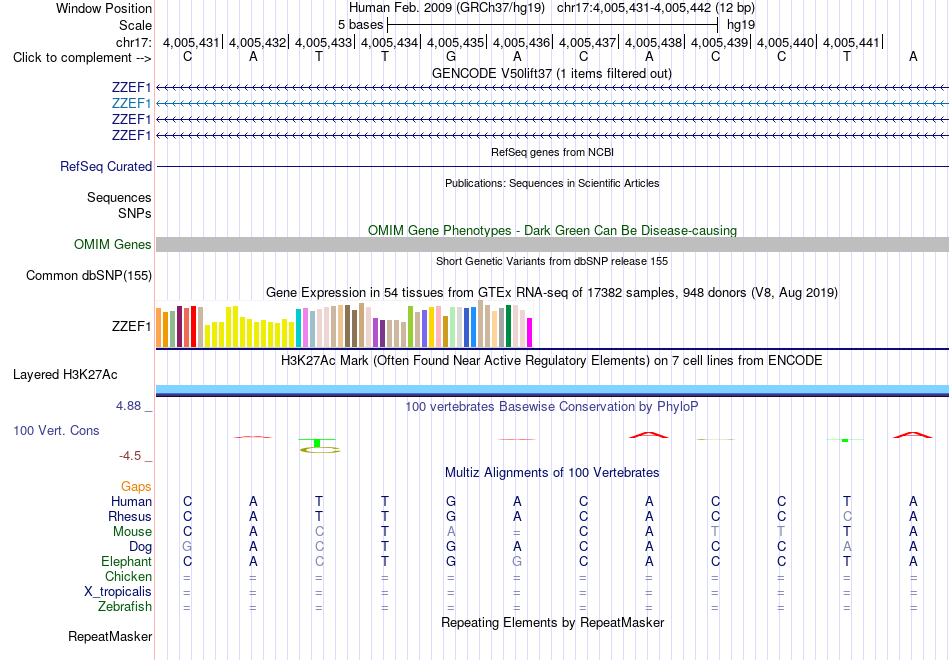Select the Zebrafish species row label
Image resolution: width=950 pixels, height=660 pixels.
pos(125,606)
